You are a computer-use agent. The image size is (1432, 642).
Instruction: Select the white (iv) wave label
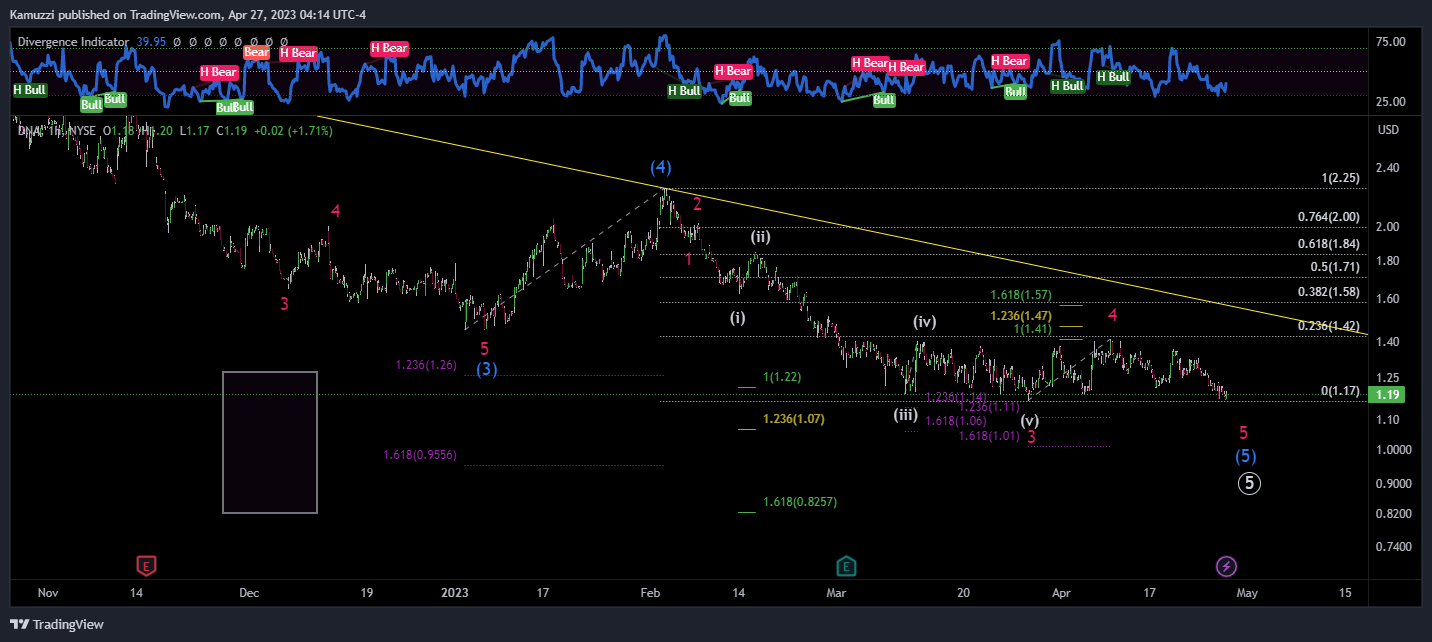click(924, 322)
